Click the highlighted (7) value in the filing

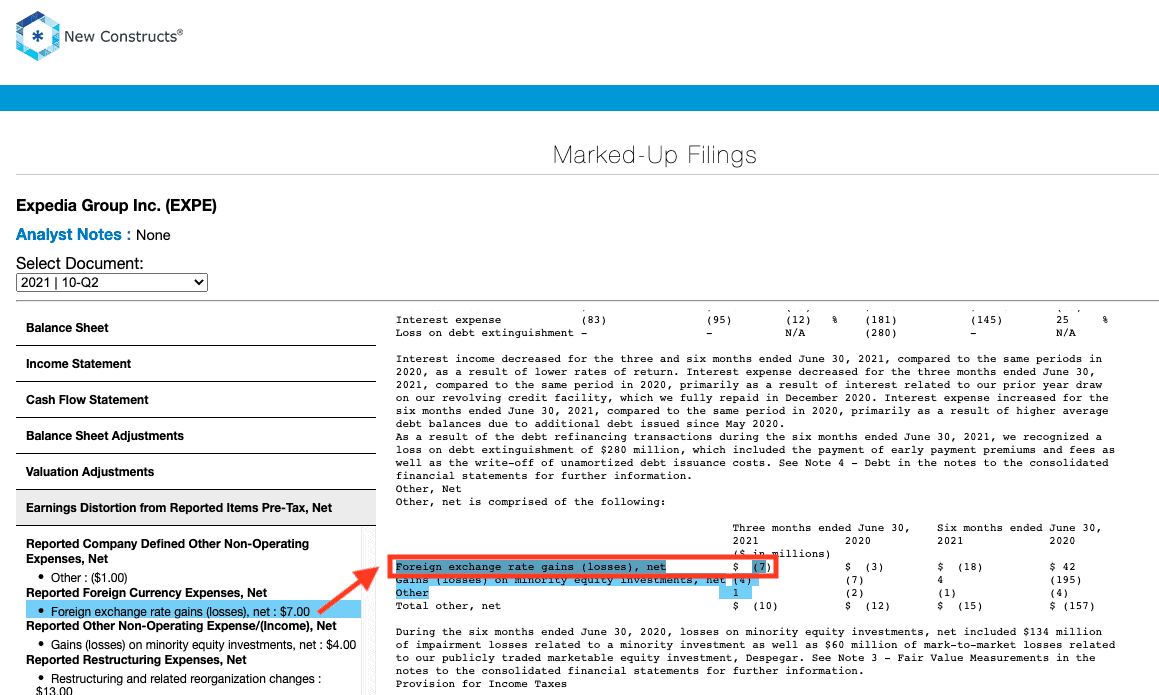[761, 567]
